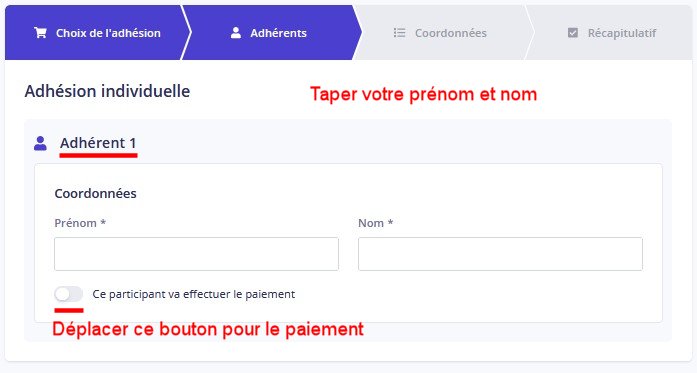Open the Choix de l'adhésion step
This screenshot has height=373, width=697.
pyautogui.click(x=97, y=32)
